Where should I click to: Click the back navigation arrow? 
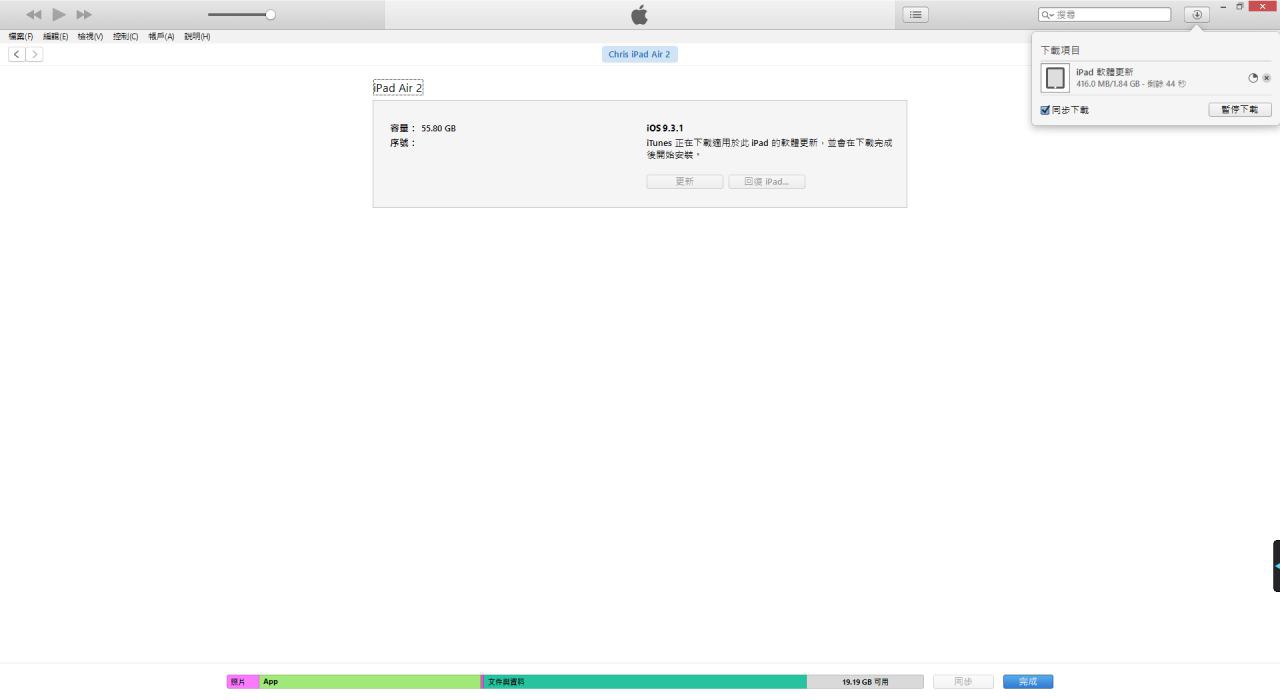[x=17, y=54]
